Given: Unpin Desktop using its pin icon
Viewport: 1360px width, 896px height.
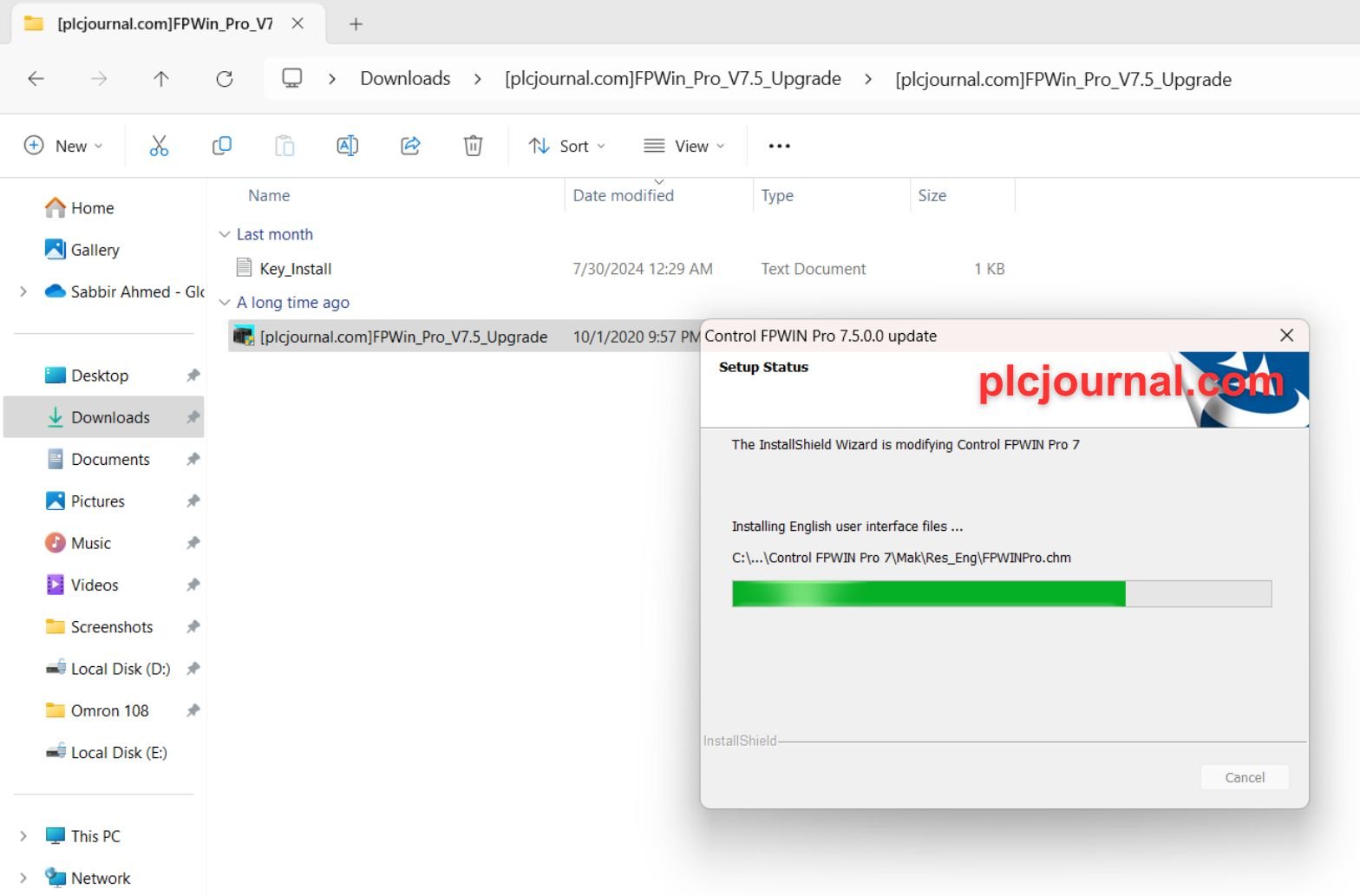Looking at the screenshot, I should tap(193, 376).
